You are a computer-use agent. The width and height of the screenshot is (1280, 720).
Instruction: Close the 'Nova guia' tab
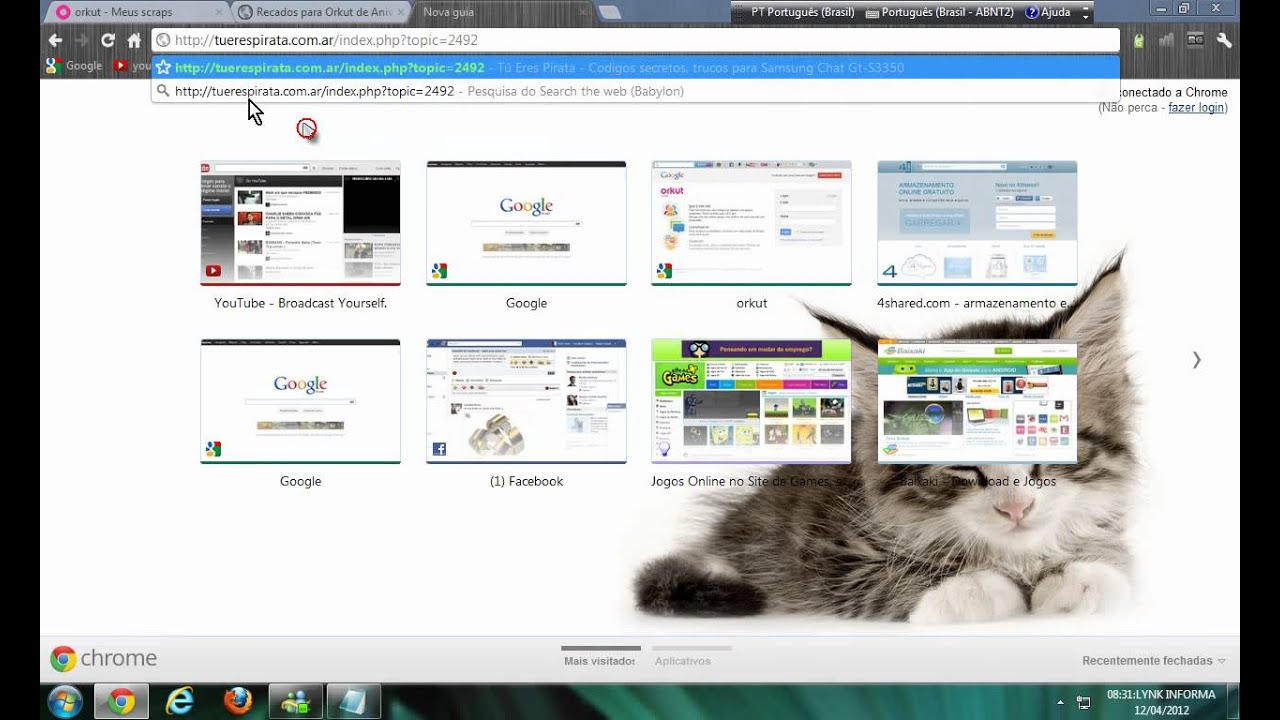(x=582, y=12)
